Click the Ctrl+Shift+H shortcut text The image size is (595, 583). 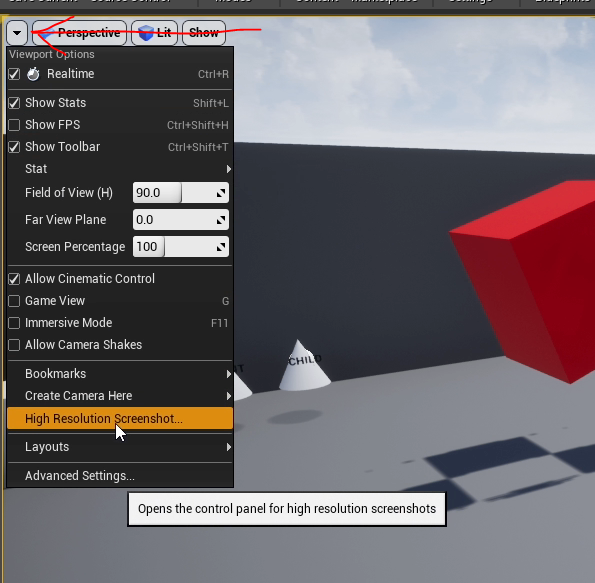click(x=198, y=125)
